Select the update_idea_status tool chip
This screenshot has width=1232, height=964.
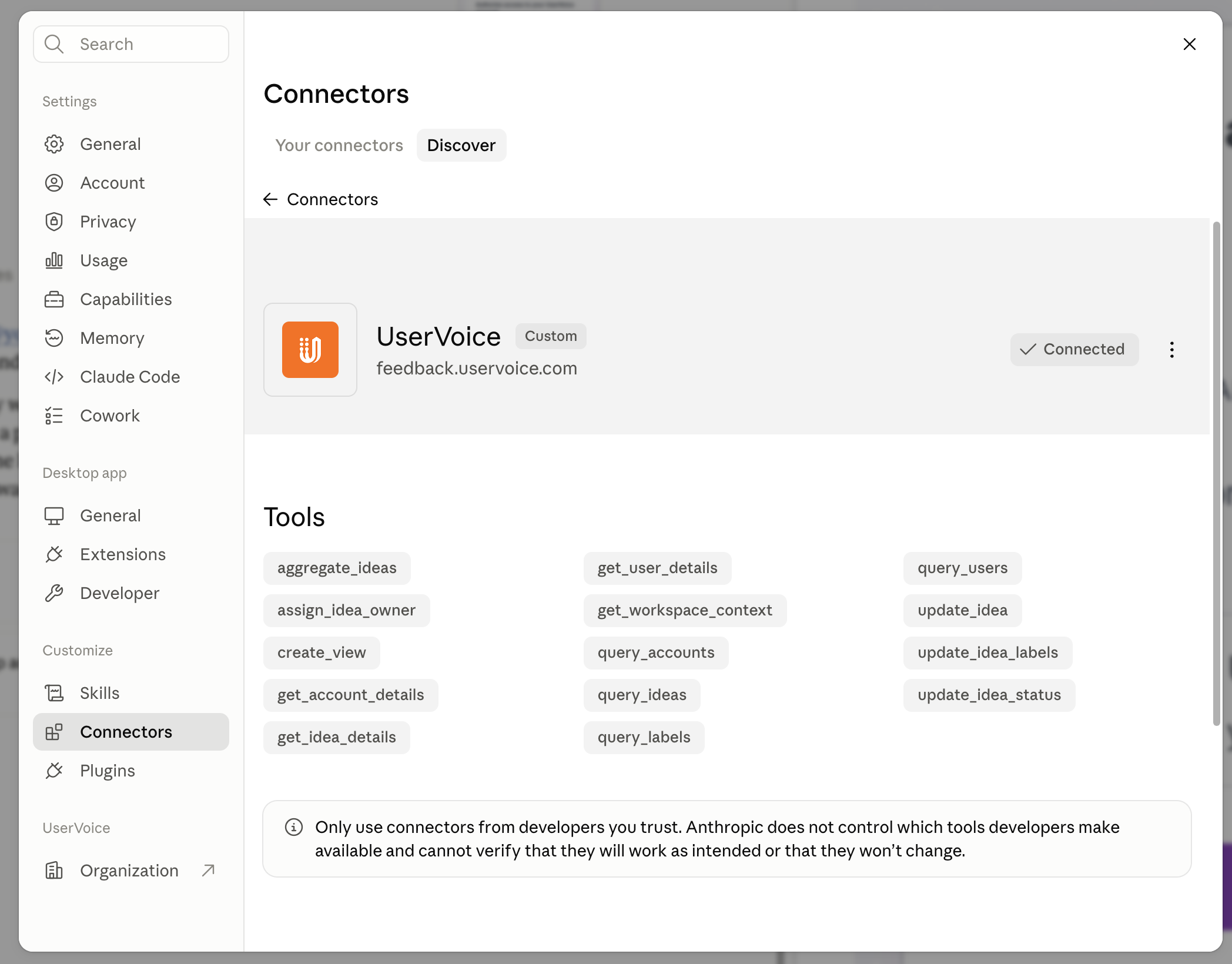click(x=989, y=695)
